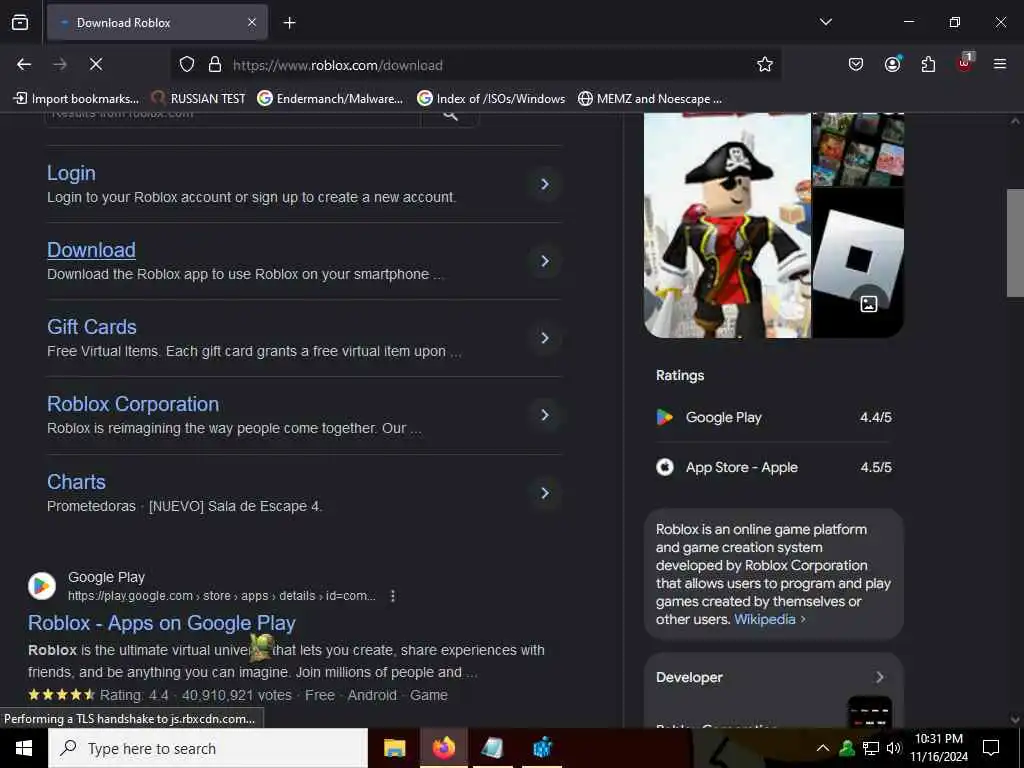Stop loading the page
This screenshot has height=768, width=1024.
95,64
